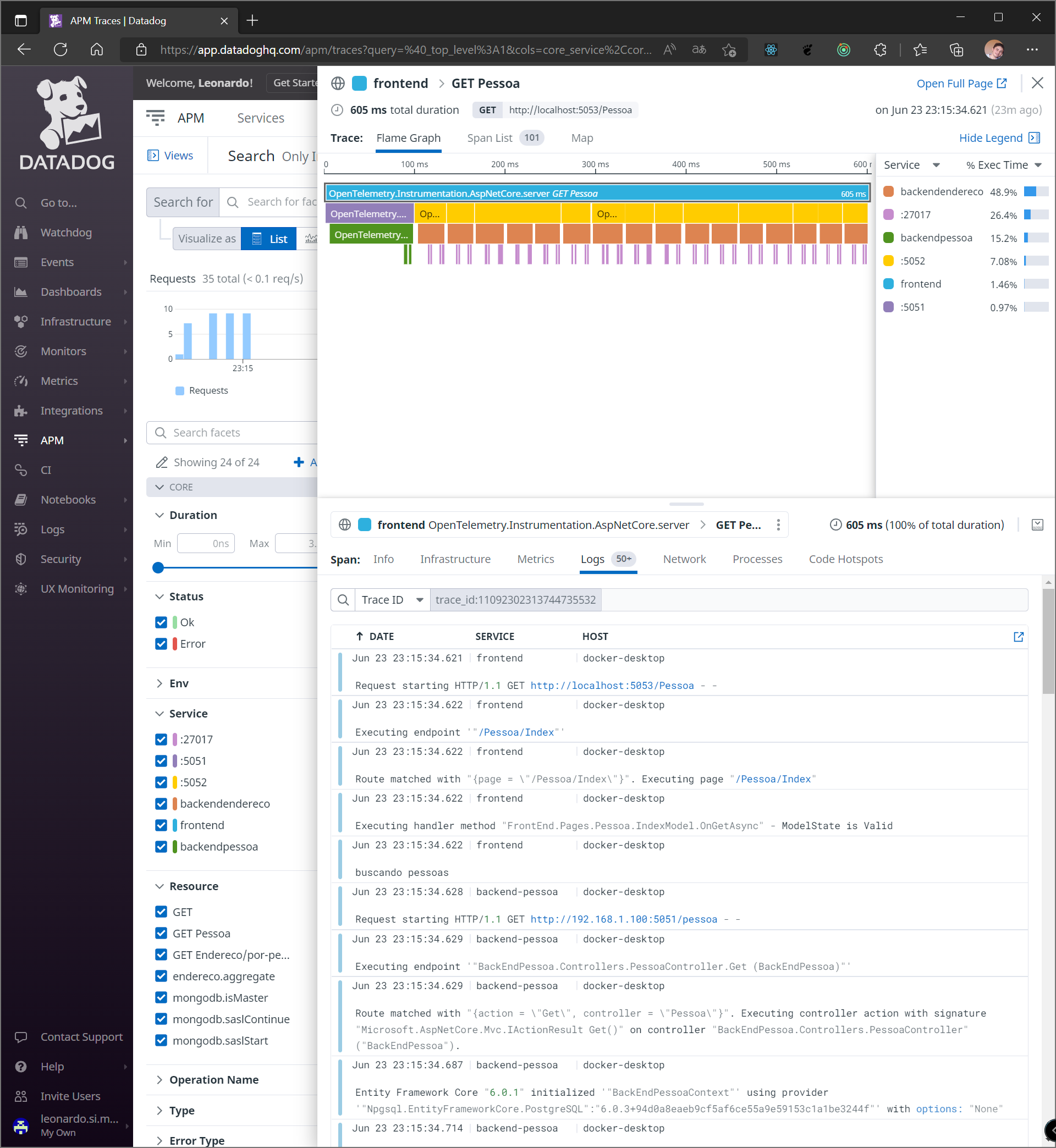Open logs in new window icon
Image resolution: width=1056 pixels, height=1148 pixels.
[x=1018, y=636]
